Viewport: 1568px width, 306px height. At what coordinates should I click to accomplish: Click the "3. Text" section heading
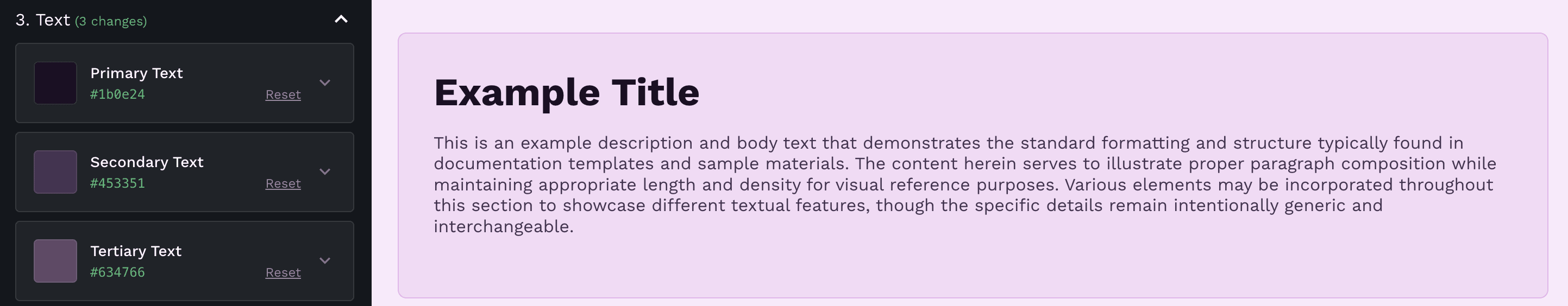click(42, 20)
